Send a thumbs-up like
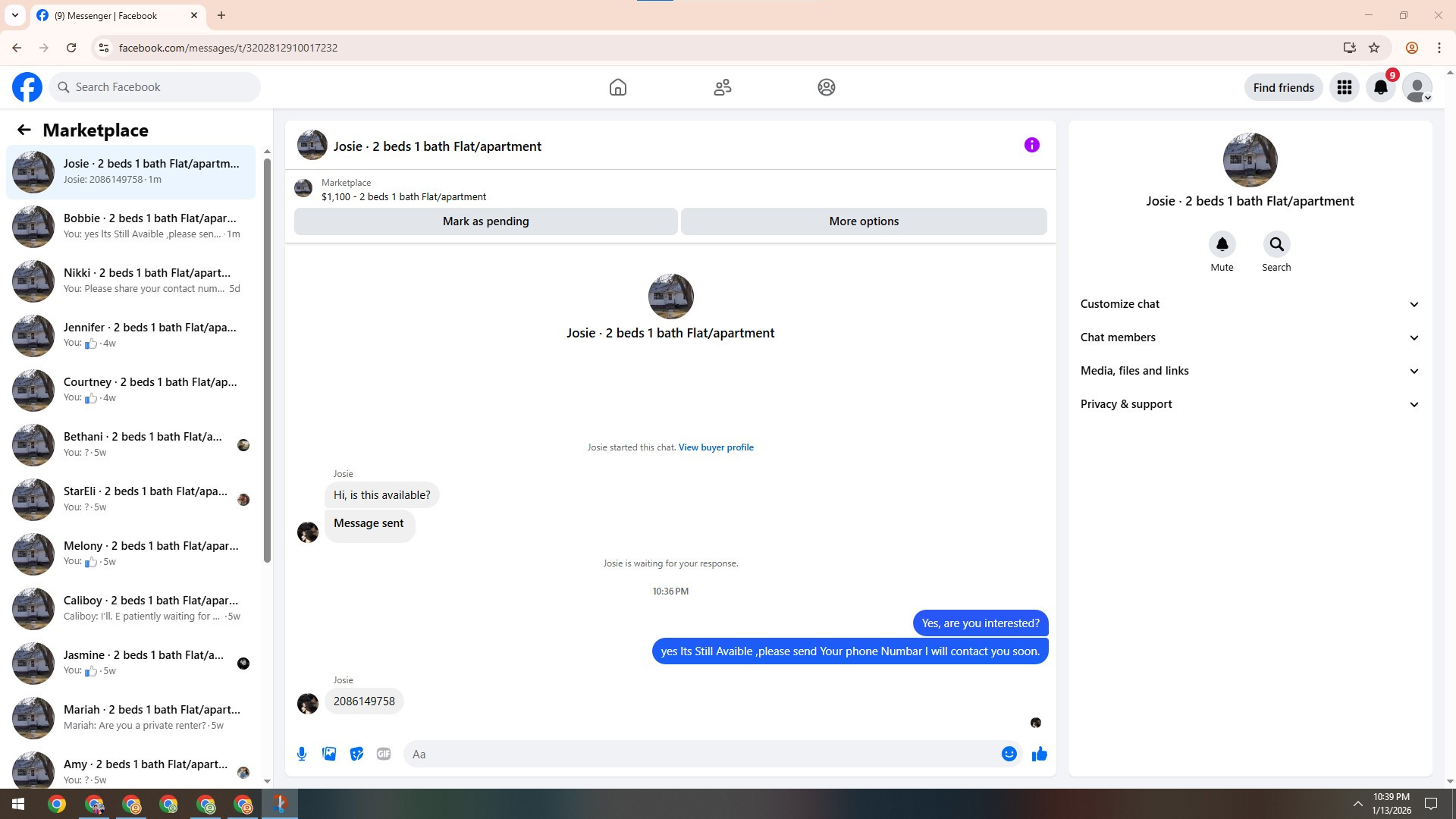 [x=1039, y=754]
